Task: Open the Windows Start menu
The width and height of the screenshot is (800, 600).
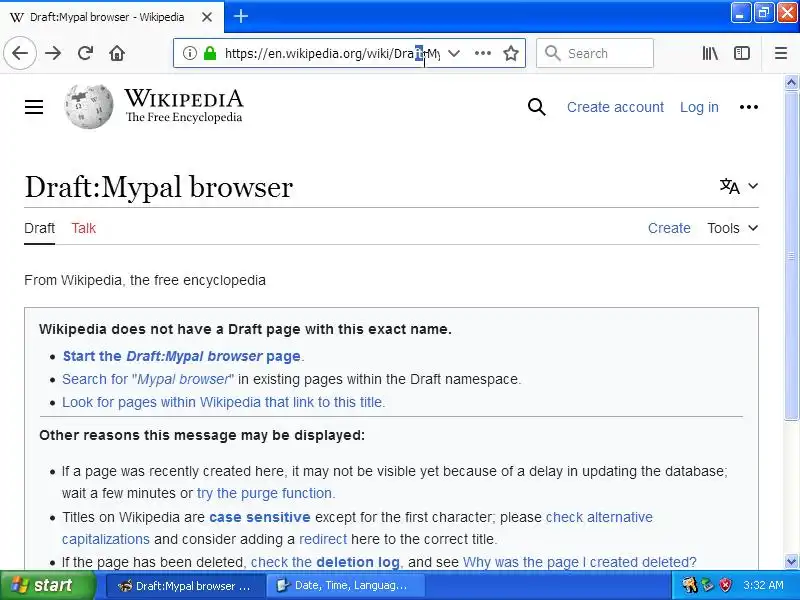Action: point(47,585)
